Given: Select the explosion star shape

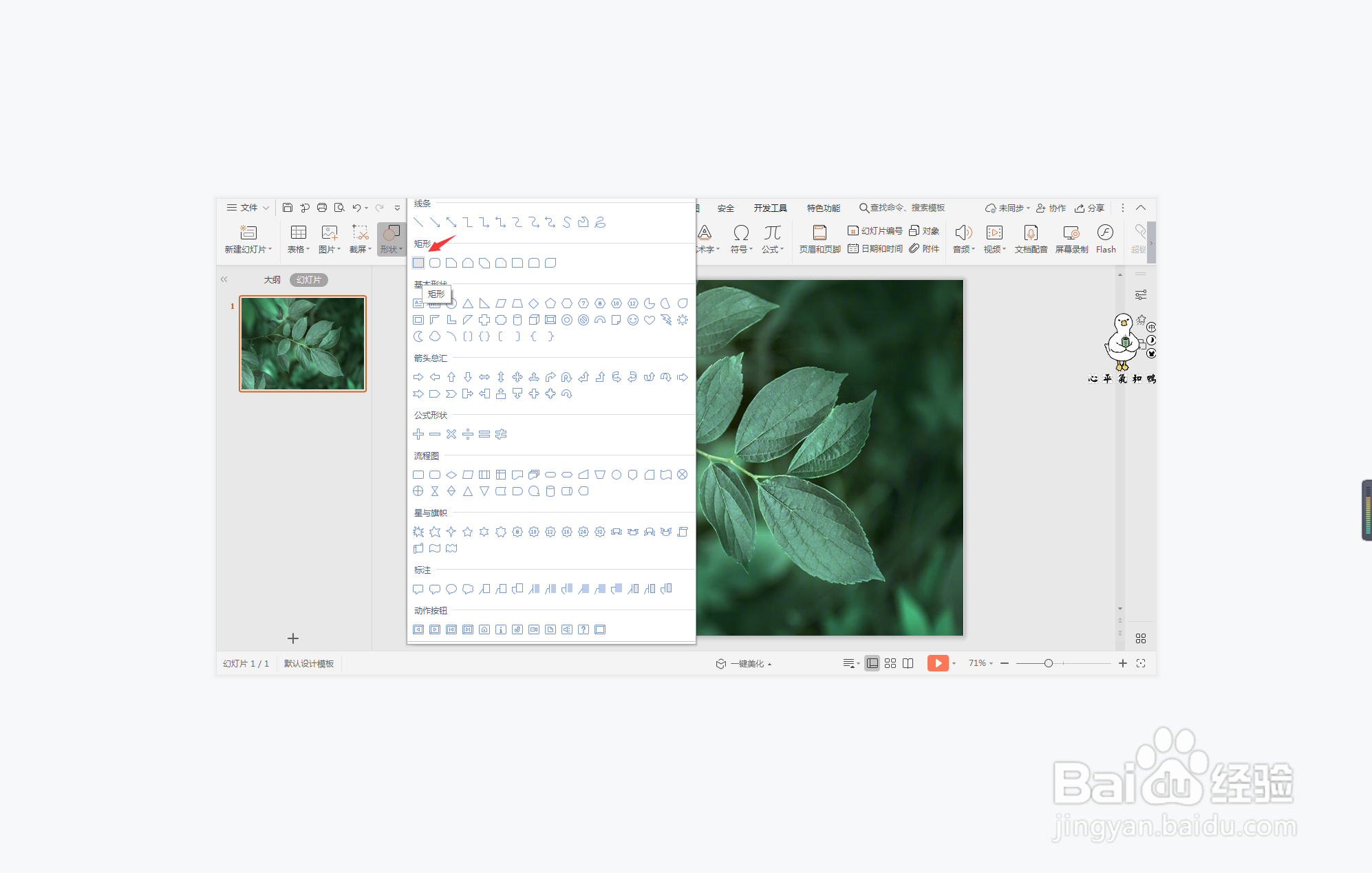Looking at the screenshot, I should tap(418, 532).
